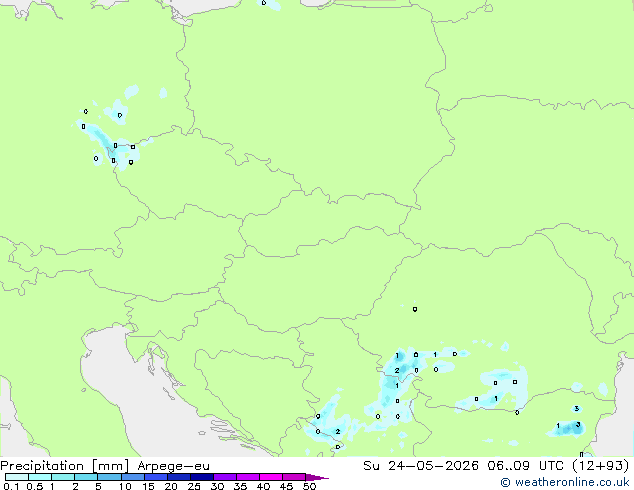Pick the 5–10 mm legend swatch
Screen dimensions: 634x490
[109, 477]
